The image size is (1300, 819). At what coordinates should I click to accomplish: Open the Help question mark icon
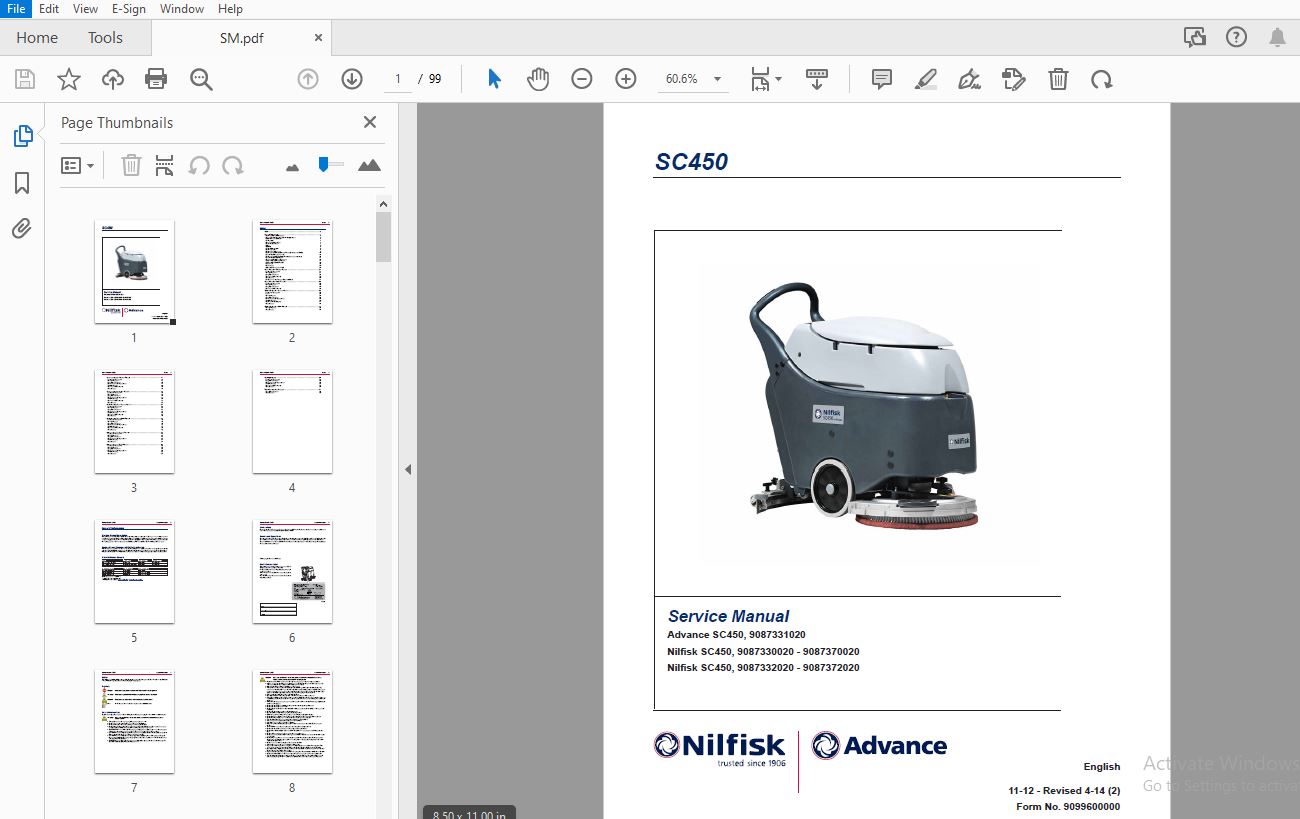[x=1236, y=38]
